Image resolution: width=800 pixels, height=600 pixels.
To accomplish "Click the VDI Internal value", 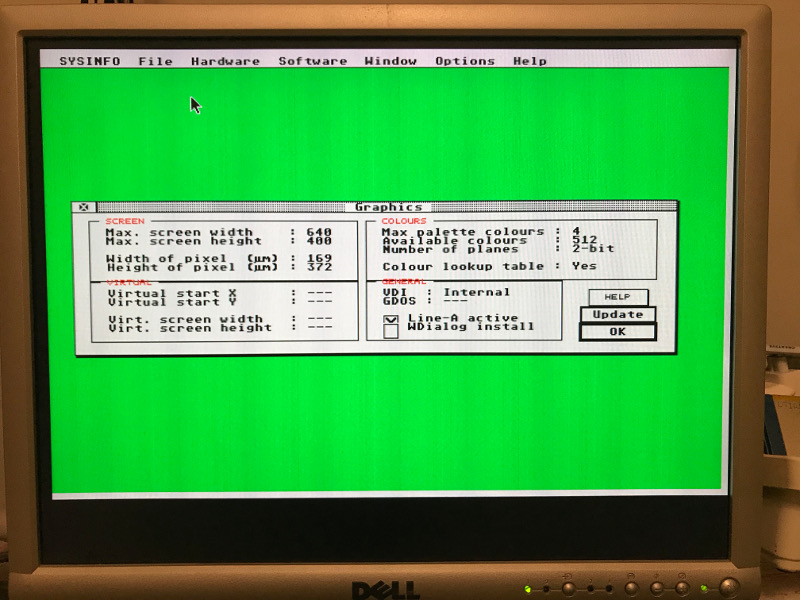I will click(x=476, y=292).
